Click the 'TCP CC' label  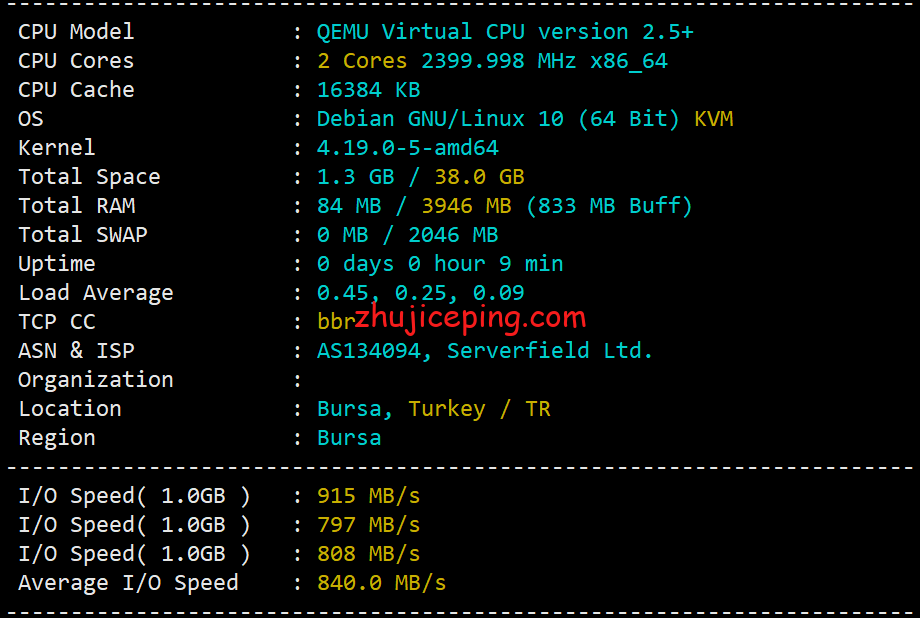(57, 322)
